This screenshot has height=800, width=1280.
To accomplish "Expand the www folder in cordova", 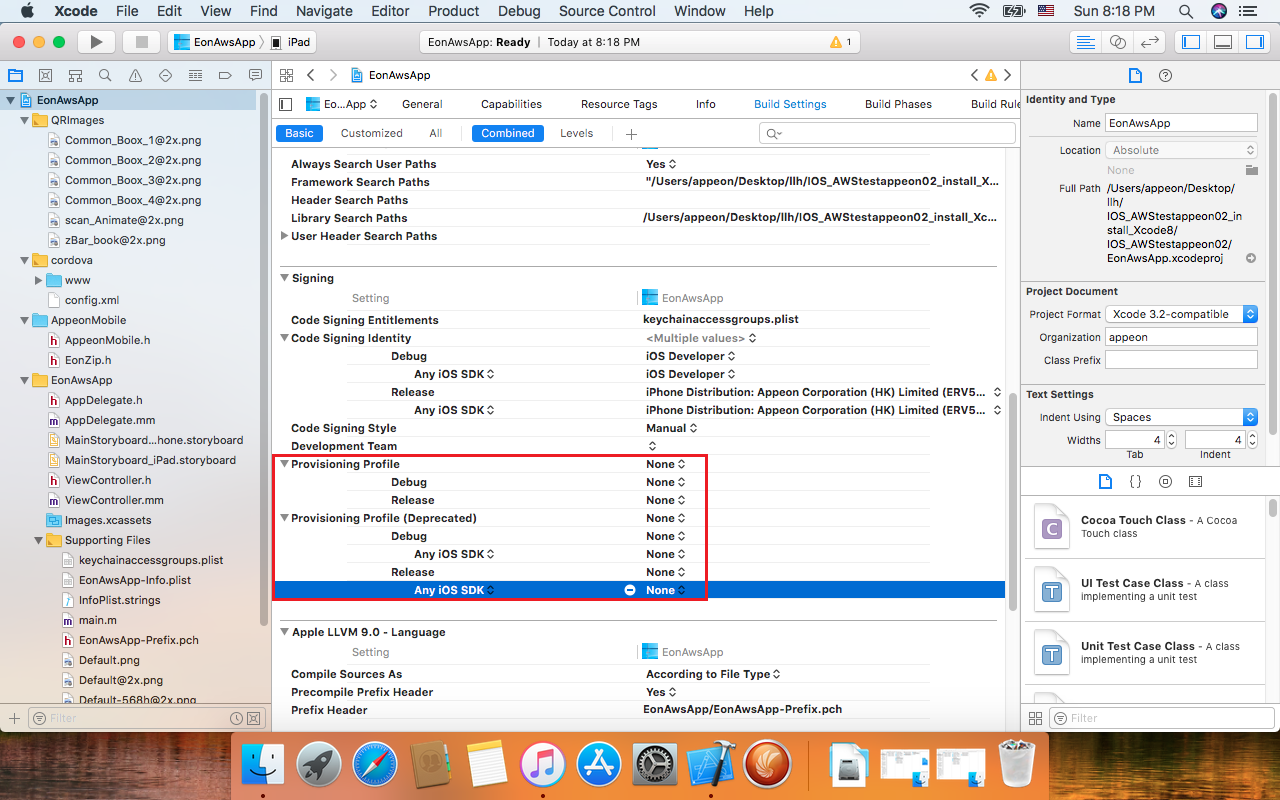I will pos(38,280).
